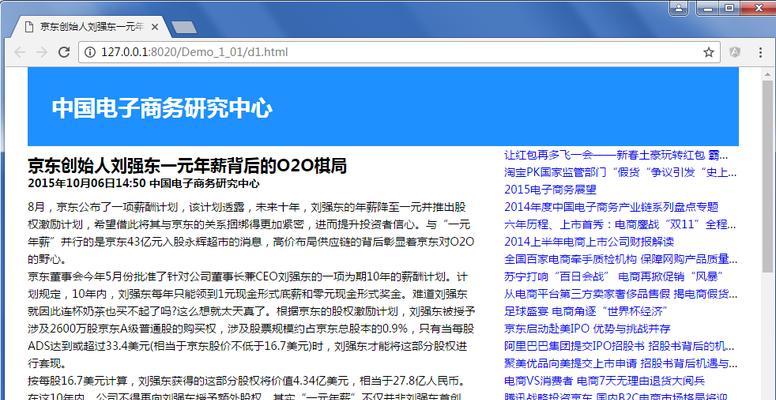The image size is (776, 400).
Task: Open the Chrome three-dot menu
Action: [x=761, y=52]
